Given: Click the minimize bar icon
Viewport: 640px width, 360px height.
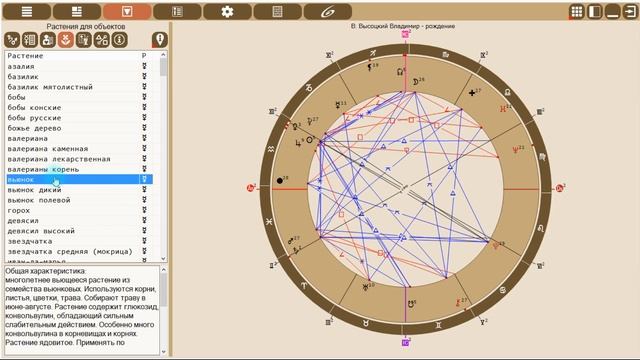Looking at the screenshot, I should (613, 11).
